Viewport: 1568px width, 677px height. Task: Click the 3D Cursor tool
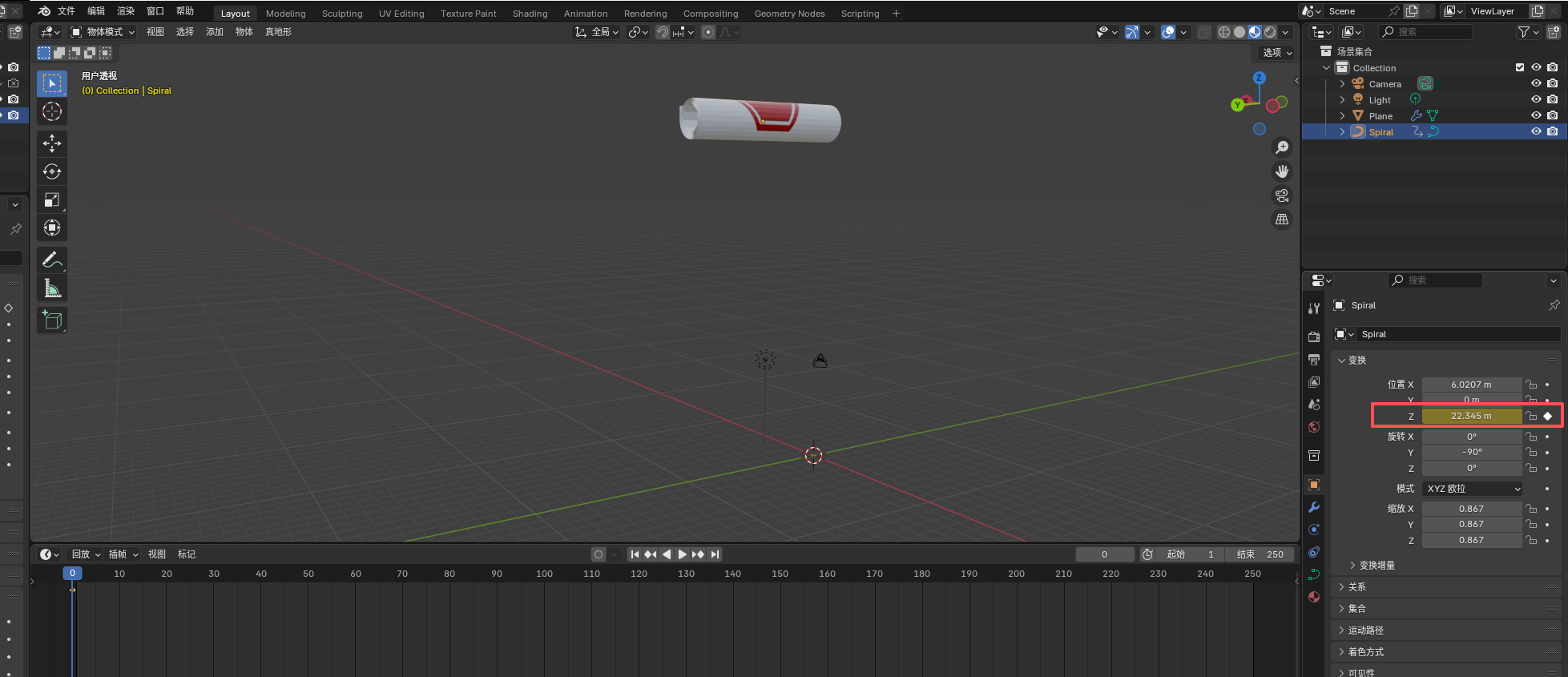52,111
